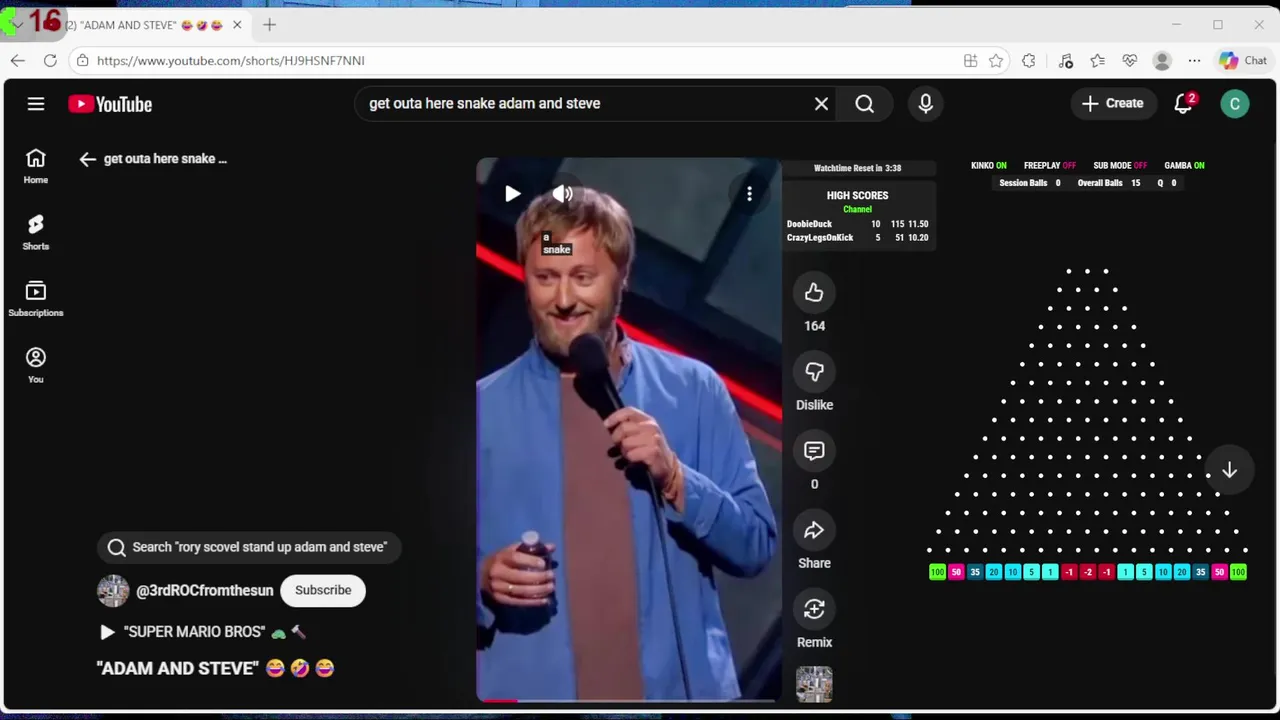Screen dimensions: 1280x720
Task: Open Subscriptions in the YouTube sidebar
Action: (36, 299)
